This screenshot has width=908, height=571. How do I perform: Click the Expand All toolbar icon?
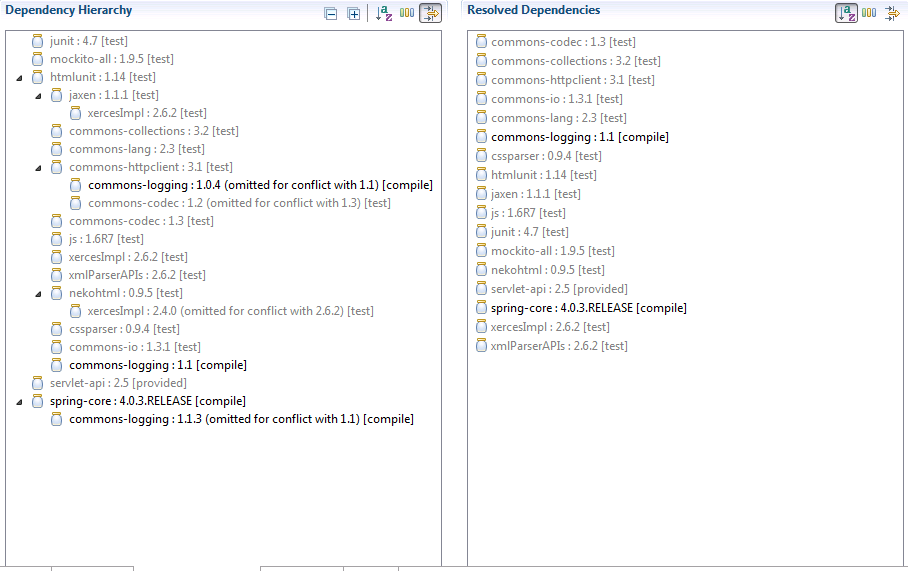tap(353, 14)
